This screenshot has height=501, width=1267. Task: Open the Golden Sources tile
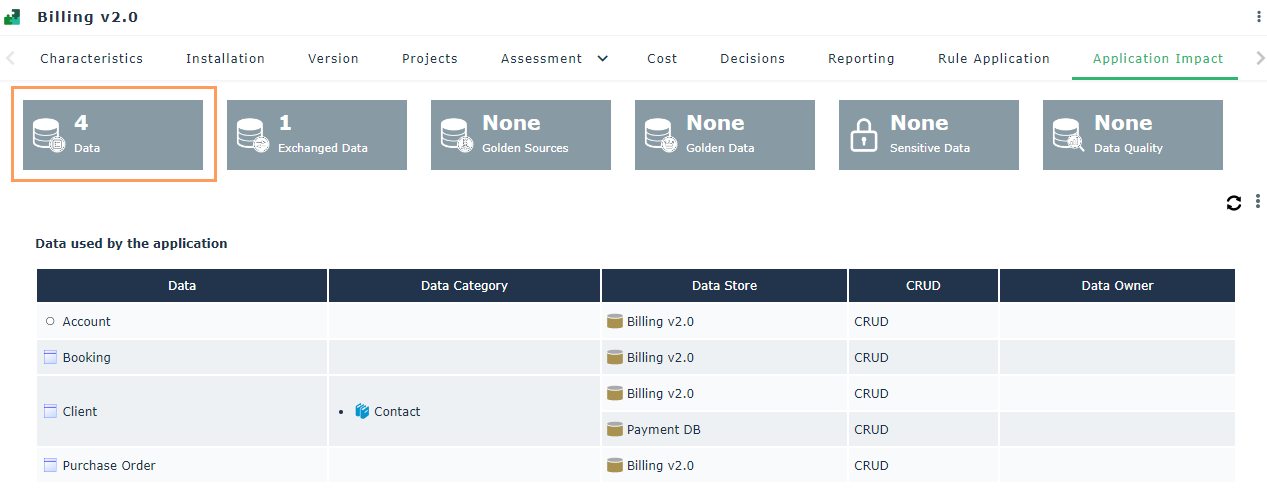click(x=521, y=135)
